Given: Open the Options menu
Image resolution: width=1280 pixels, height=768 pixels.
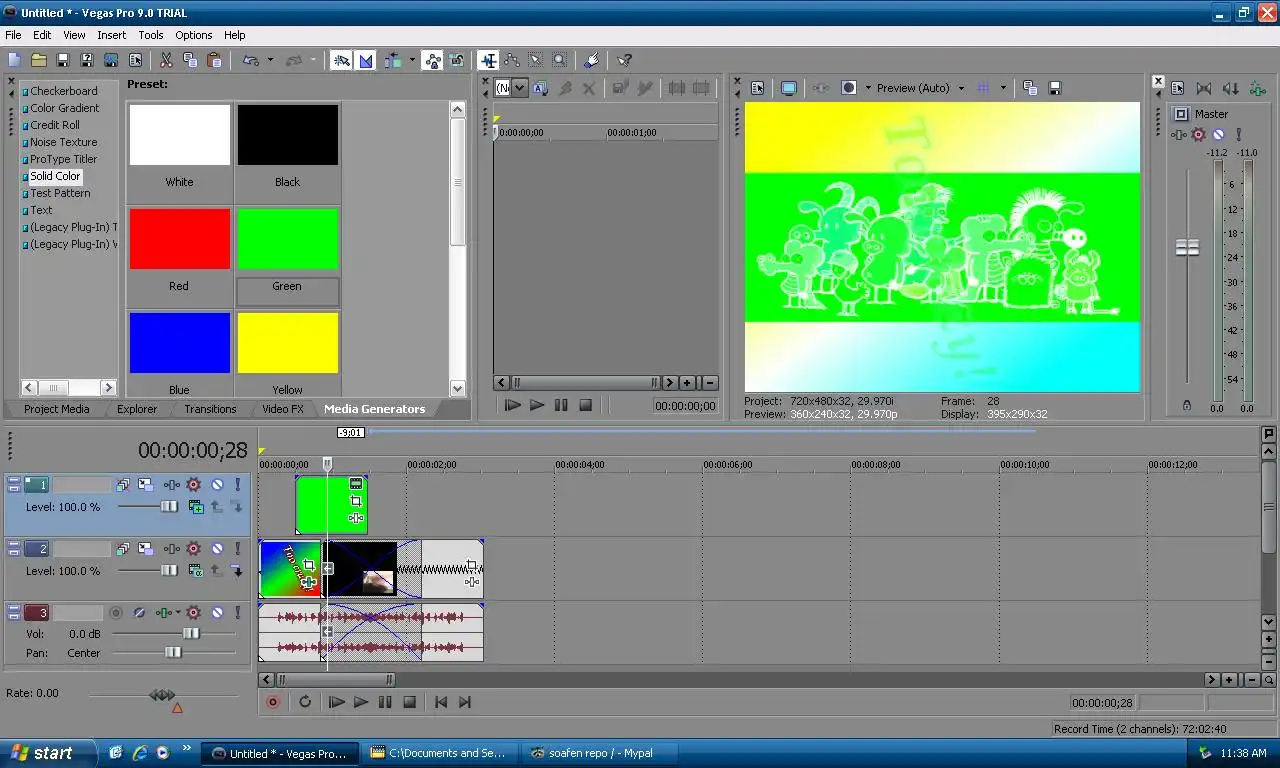Looking at the screenshot, I should (194, 35).
